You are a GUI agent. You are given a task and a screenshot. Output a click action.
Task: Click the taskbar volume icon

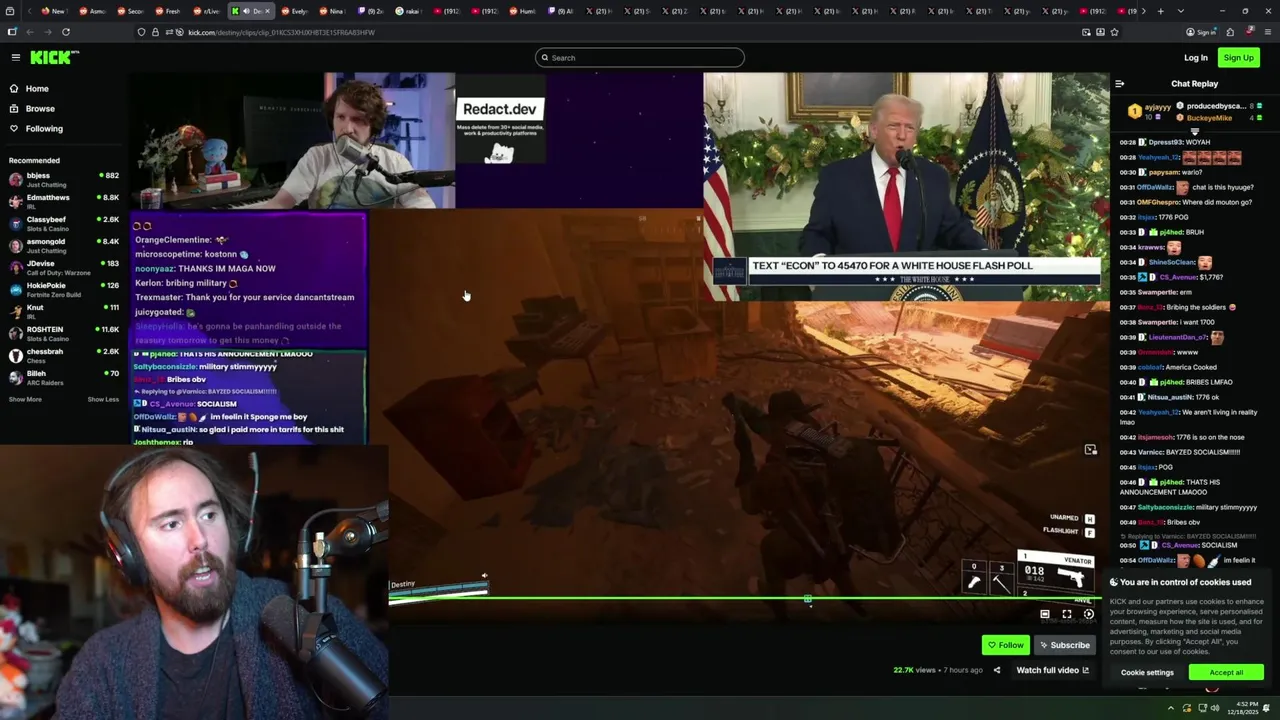[1215, 708]
